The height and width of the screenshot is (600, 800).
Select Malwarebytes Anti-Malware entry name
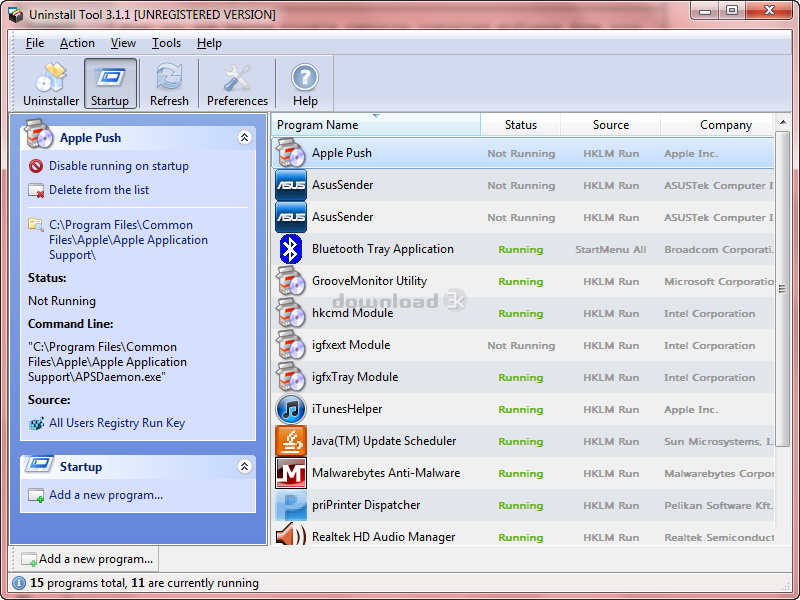386,473
